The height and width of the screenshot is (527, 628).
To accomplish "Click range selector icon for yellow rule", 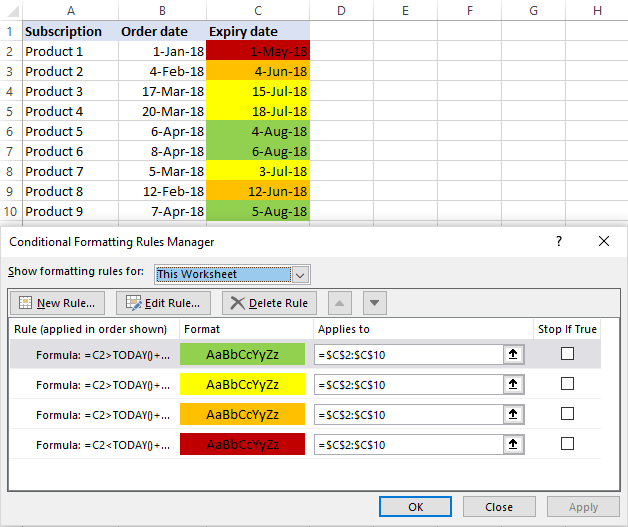I will click(x=515, y=384).
